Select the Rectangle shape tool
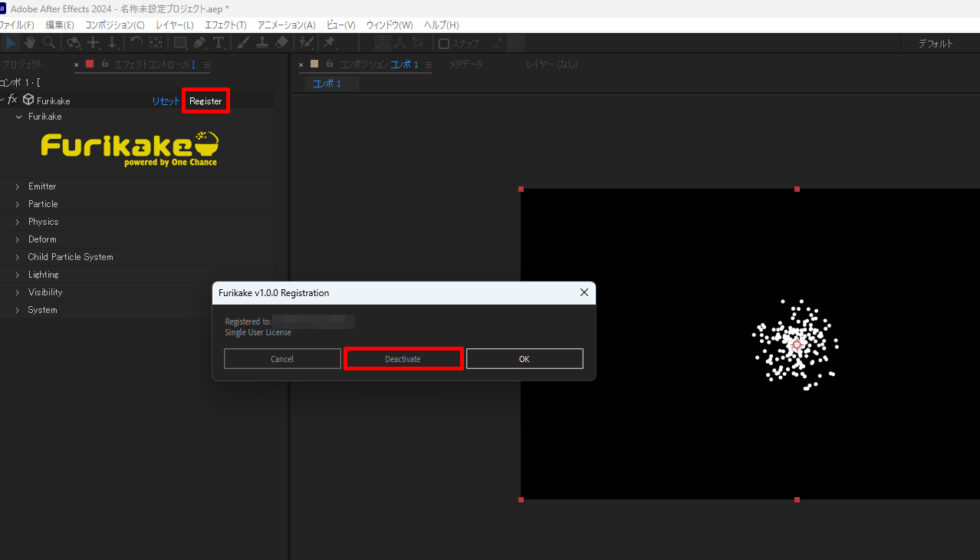The width and height of the screenshot is (980, 560). click(180, 42)
